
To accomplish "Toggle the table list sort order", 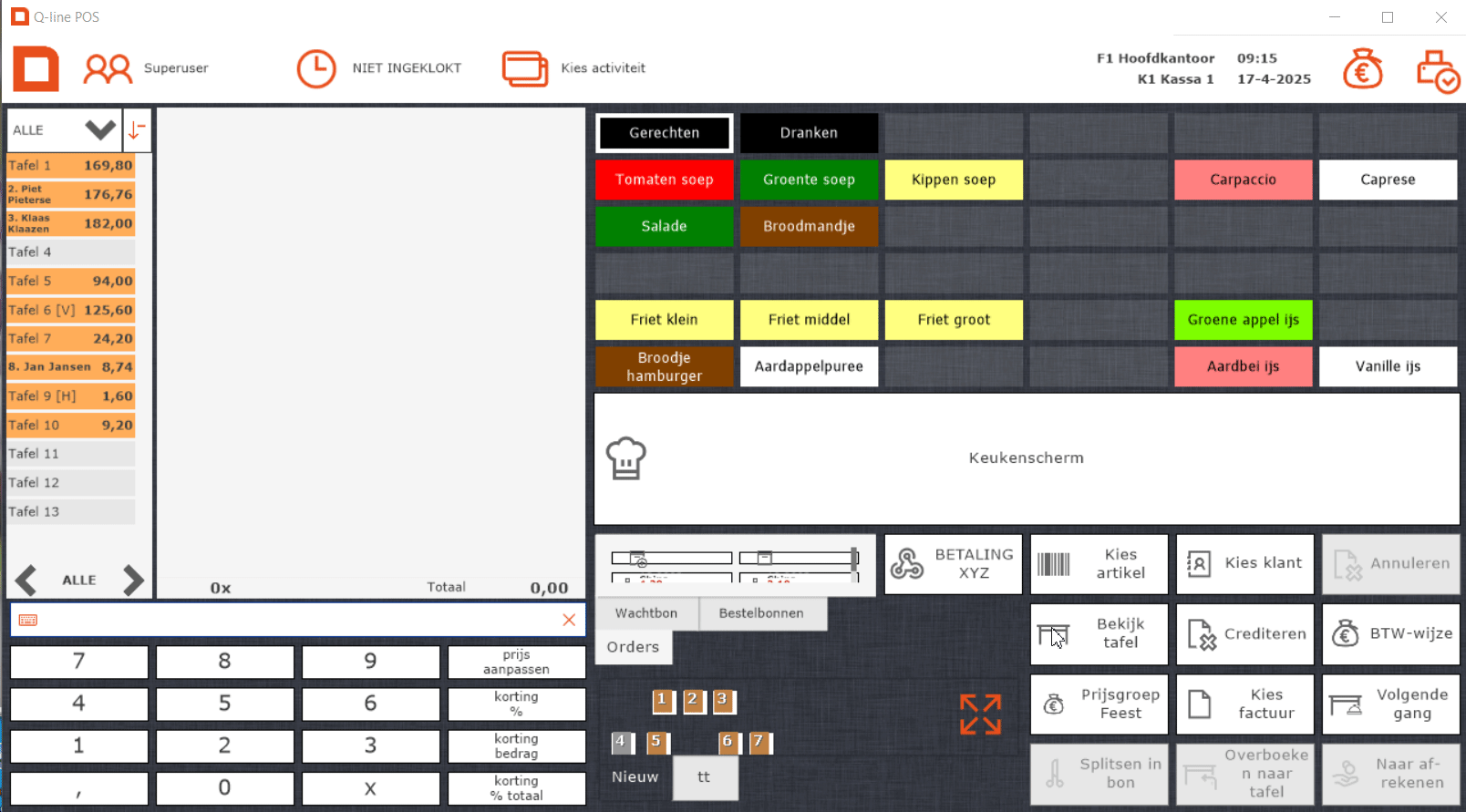I will [137, 130].
